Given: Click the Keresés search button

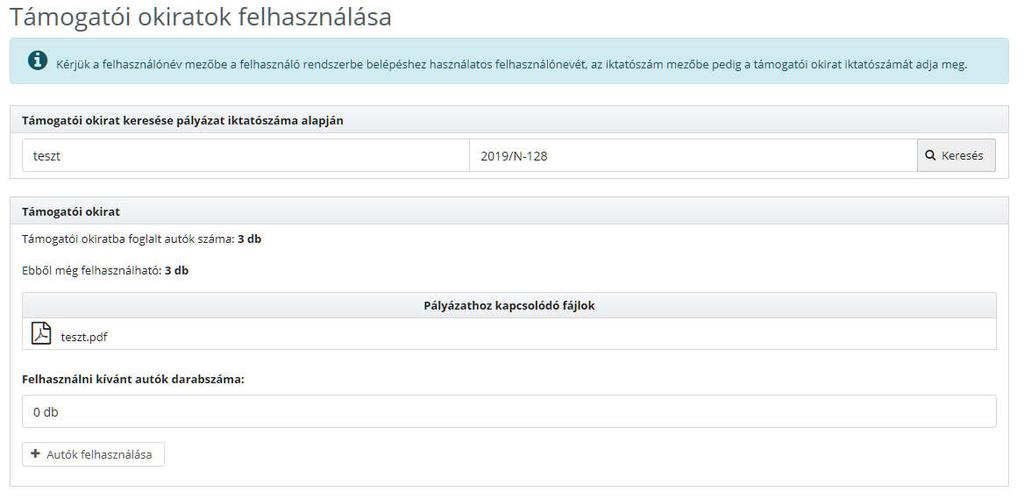Looking at the screenshot, I should [x=956, y=155].
